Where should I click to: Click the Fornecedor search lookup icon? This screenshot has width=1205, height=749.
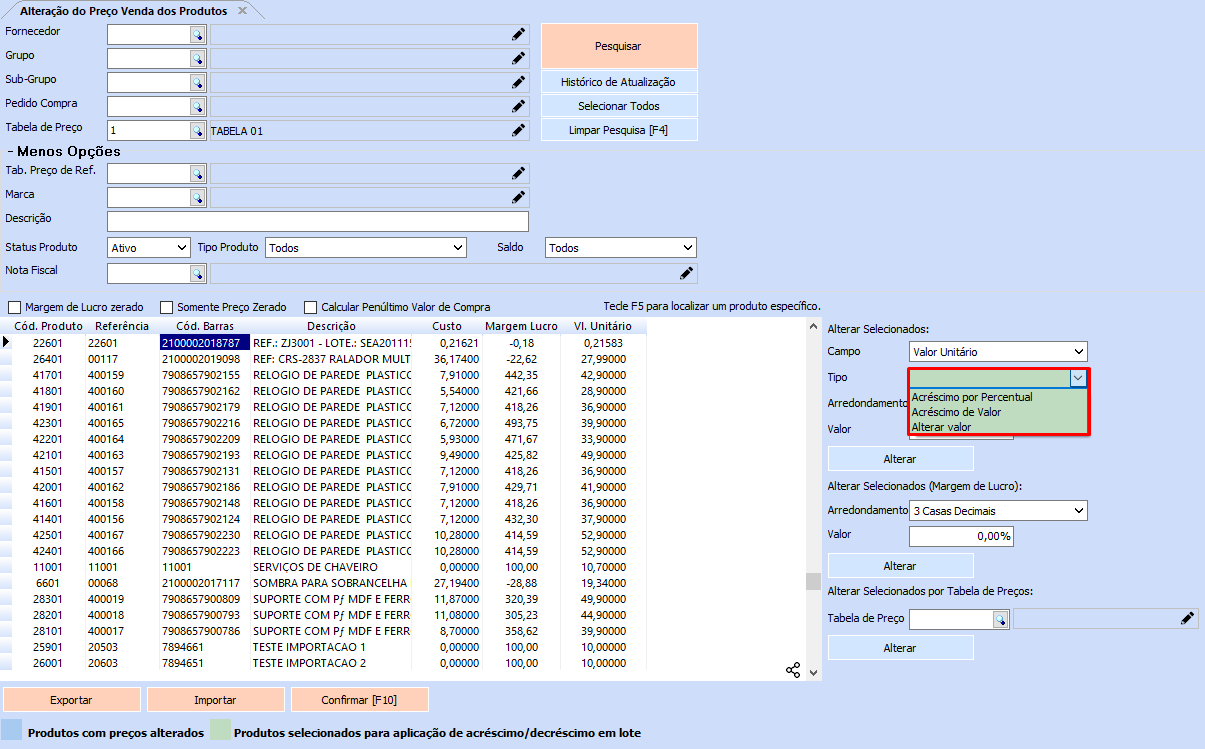(x=197, y=34)
